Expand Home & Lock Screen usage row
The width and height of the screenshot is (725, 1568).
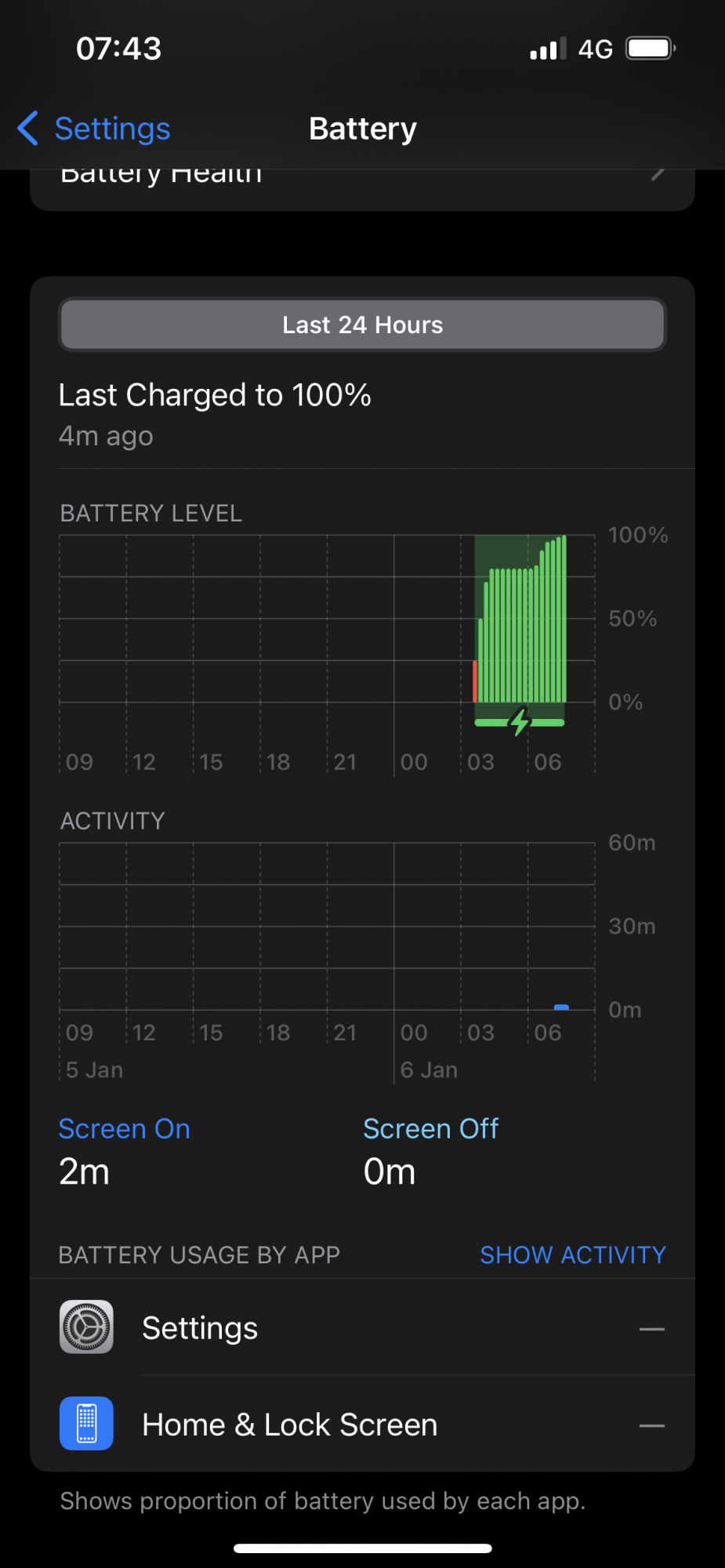362,1424
